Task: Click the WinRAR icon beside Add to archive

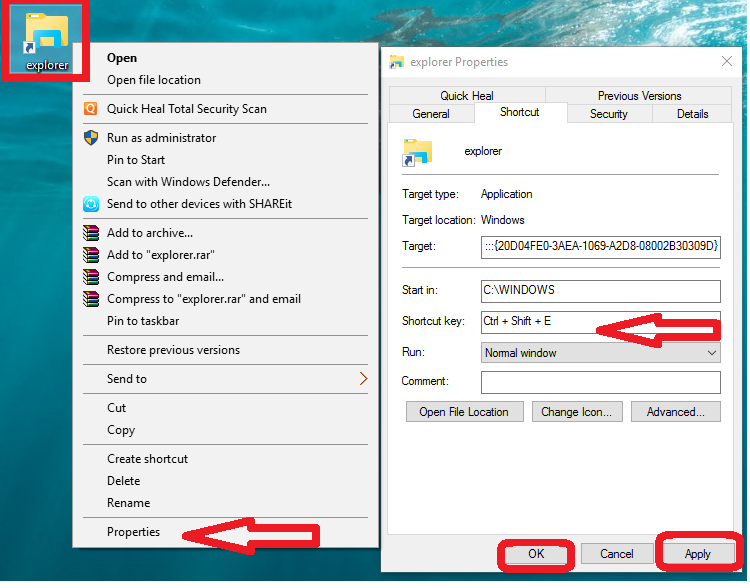Action: pyautogui.click(x=91, y=233)
